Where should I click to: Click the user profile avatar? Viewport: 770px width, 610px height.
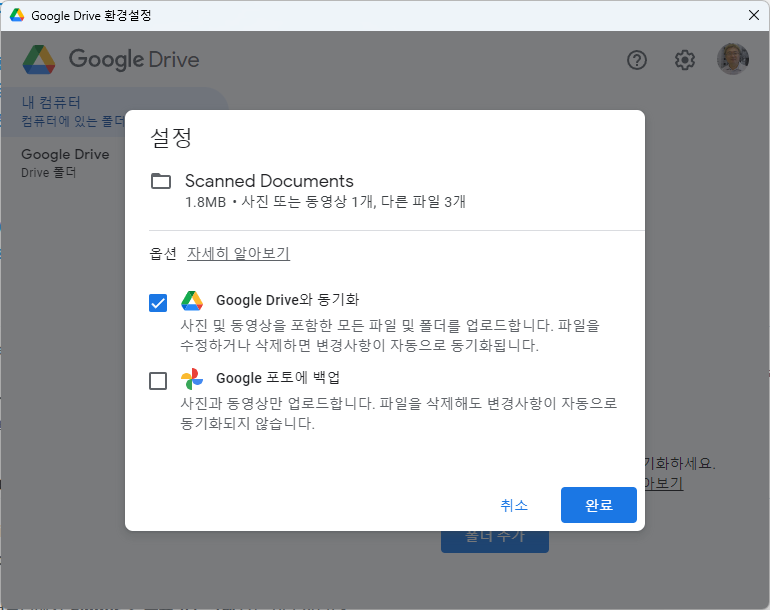tap(732, 60)
